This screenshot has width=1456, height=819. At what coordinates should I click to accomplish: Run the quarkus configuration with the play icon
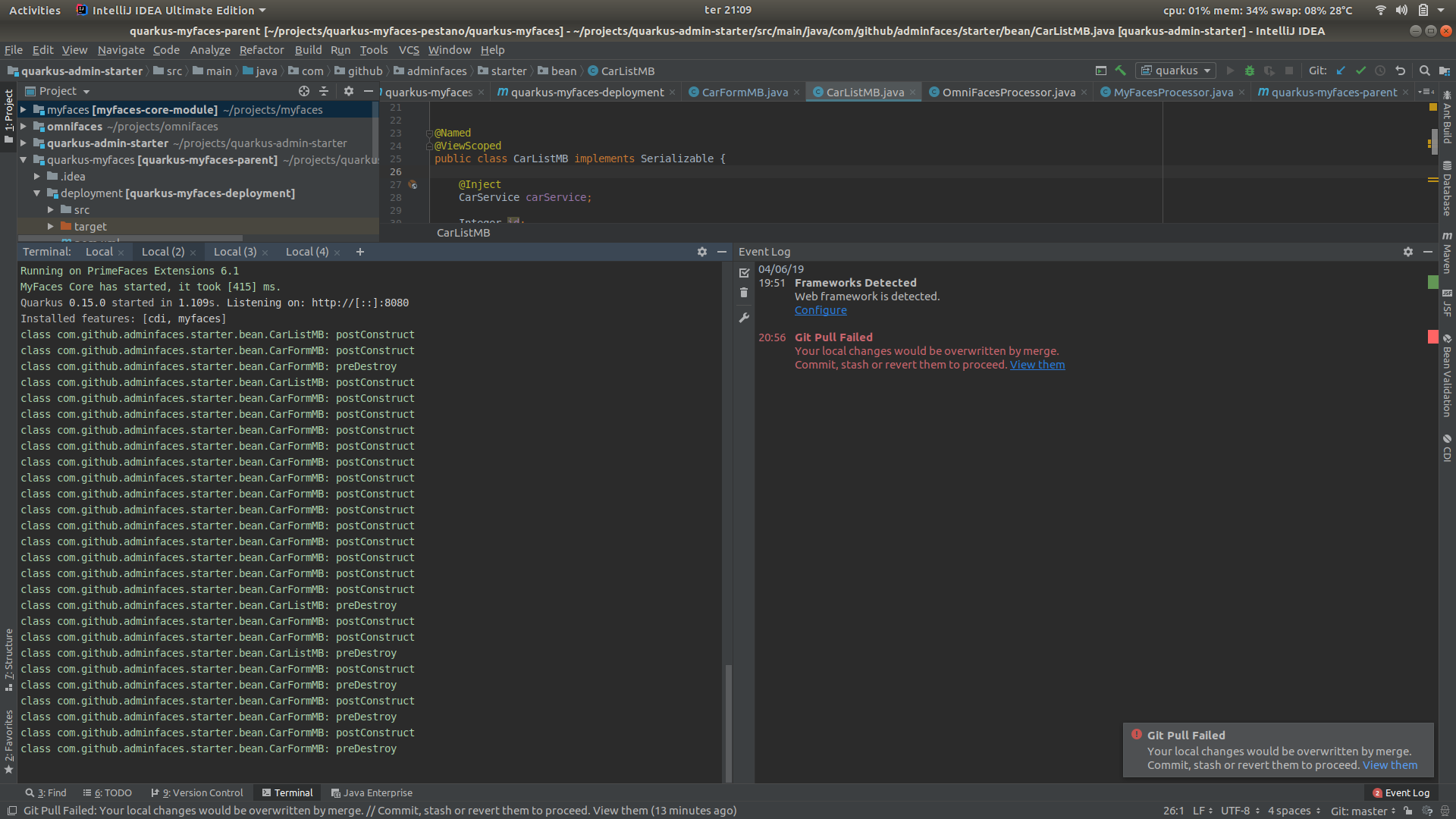point(1231,71)
